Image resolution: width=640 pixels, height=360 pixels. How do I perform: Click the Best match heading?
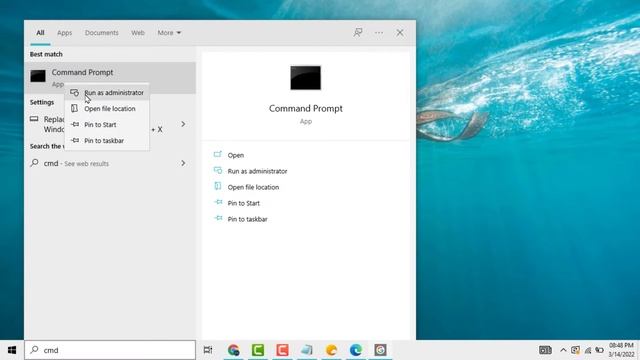[46, 54]
